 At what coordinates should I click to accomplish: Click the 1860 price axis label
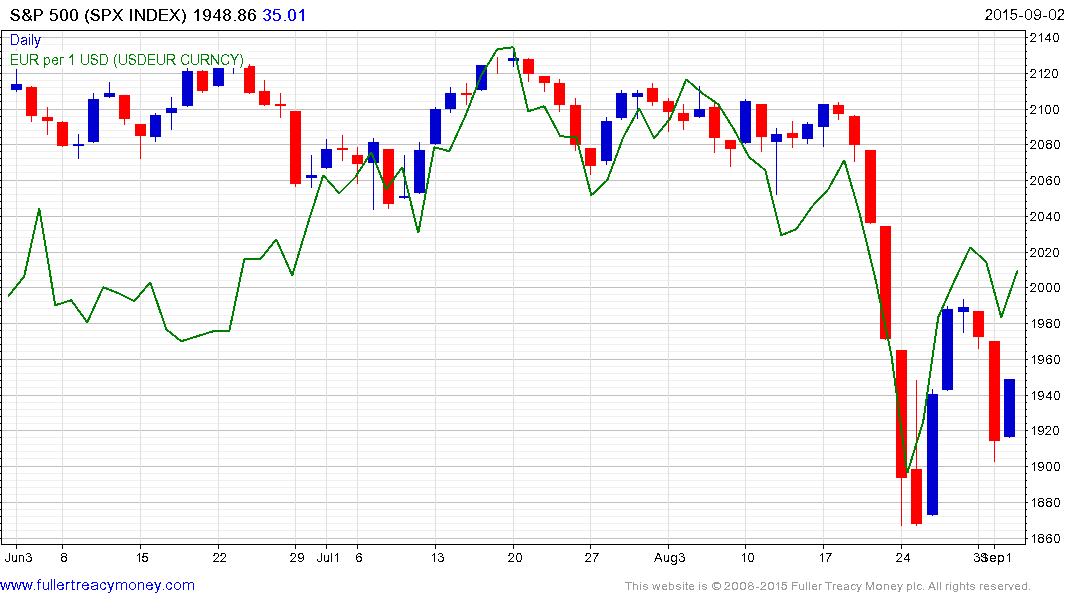coord(1045,538)
